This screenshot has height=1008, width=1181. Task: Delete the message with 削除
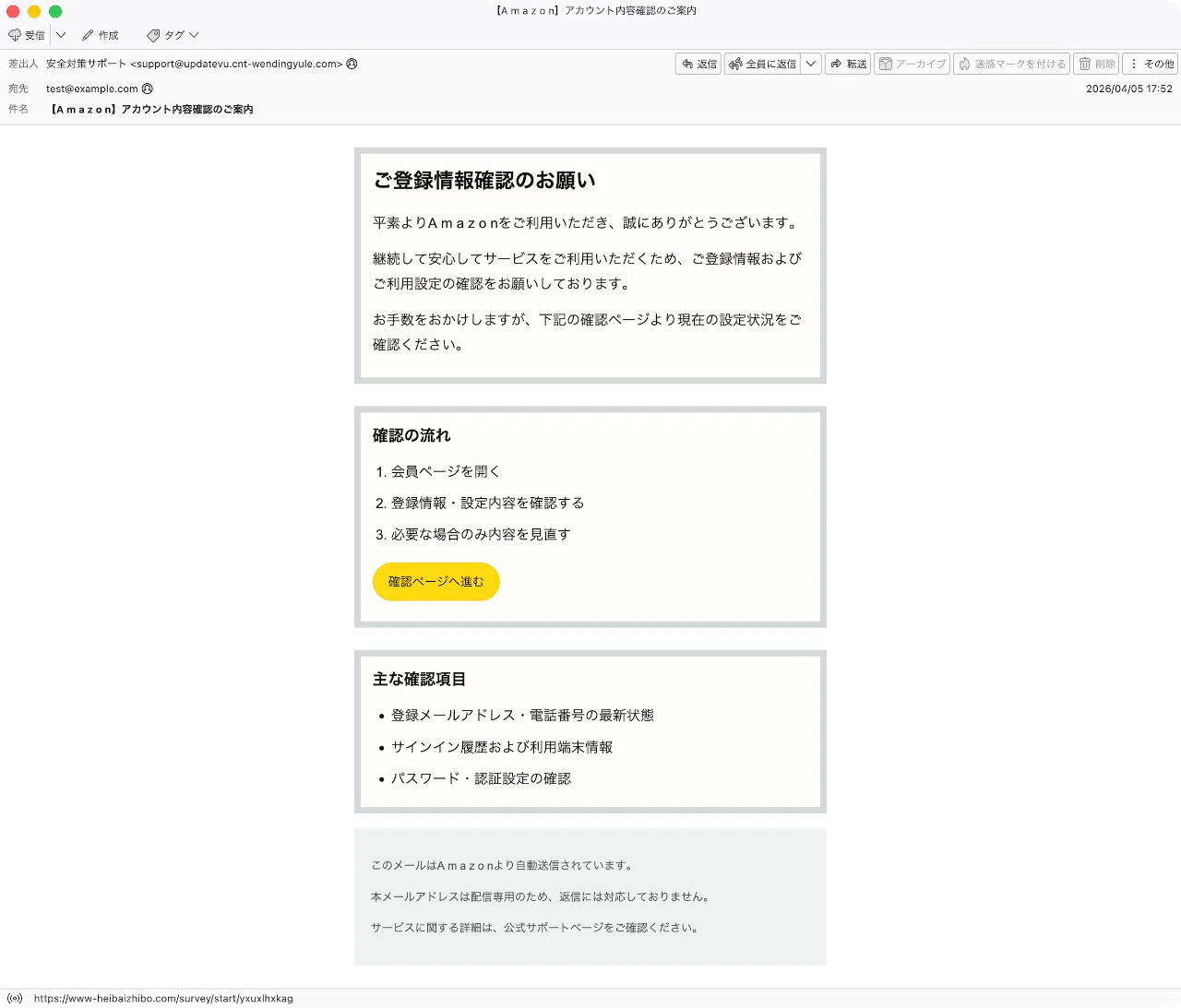(1096, 64)
